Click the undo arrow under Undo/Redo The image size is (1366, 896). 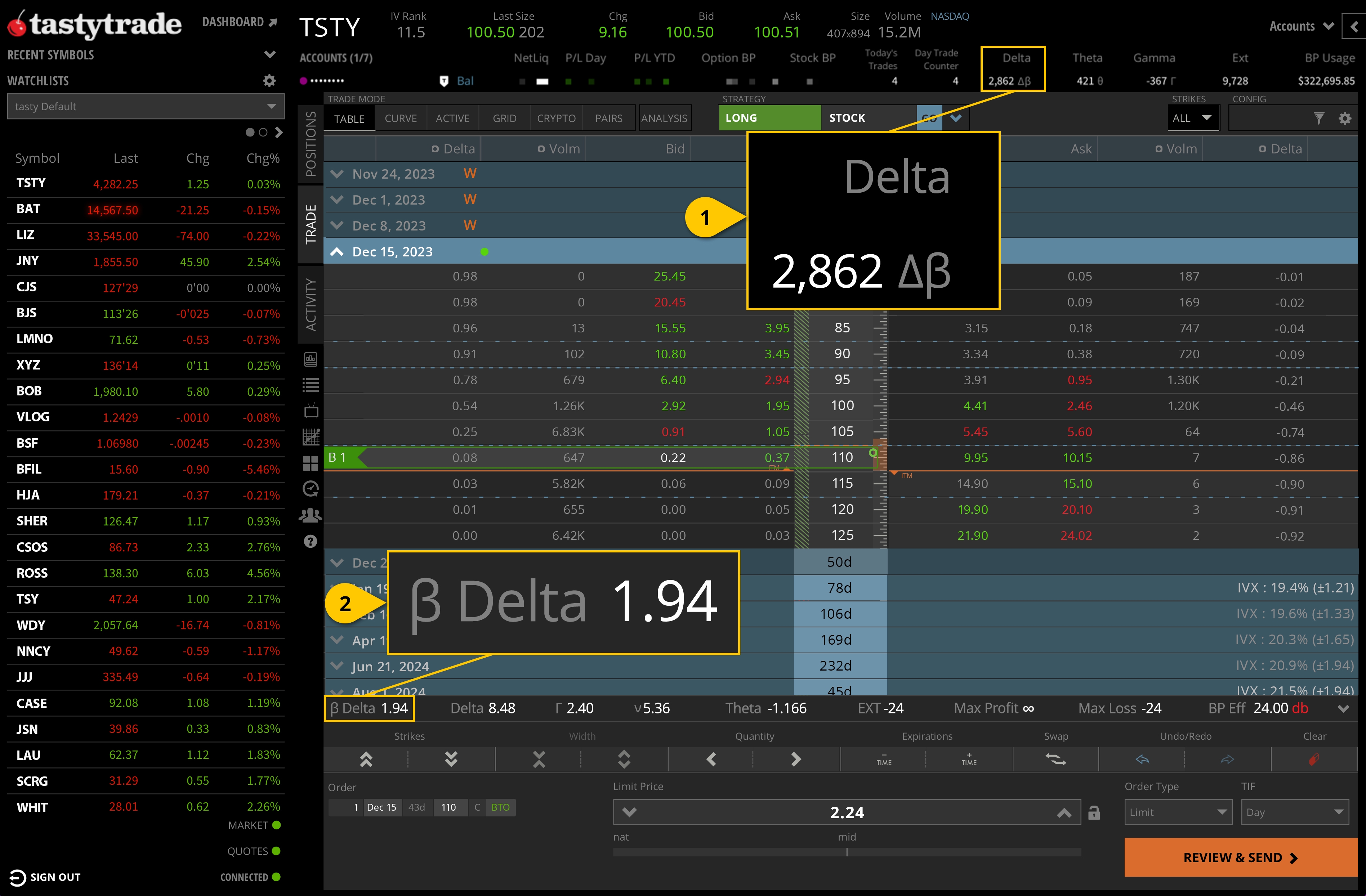point(1142,759)
